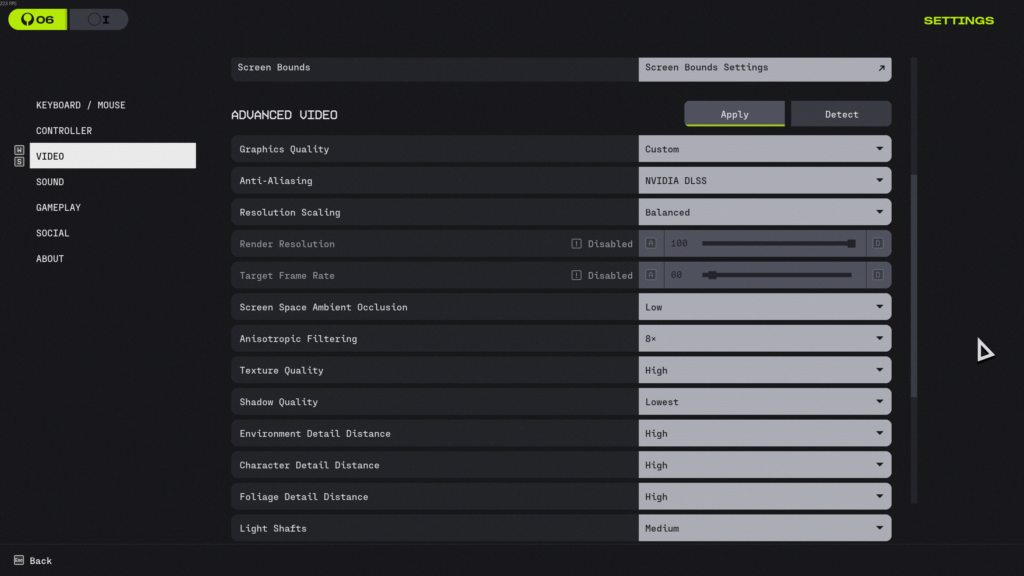Click the settings list vertical scrollbar
1024x576 pixels.
click(914, 285)
